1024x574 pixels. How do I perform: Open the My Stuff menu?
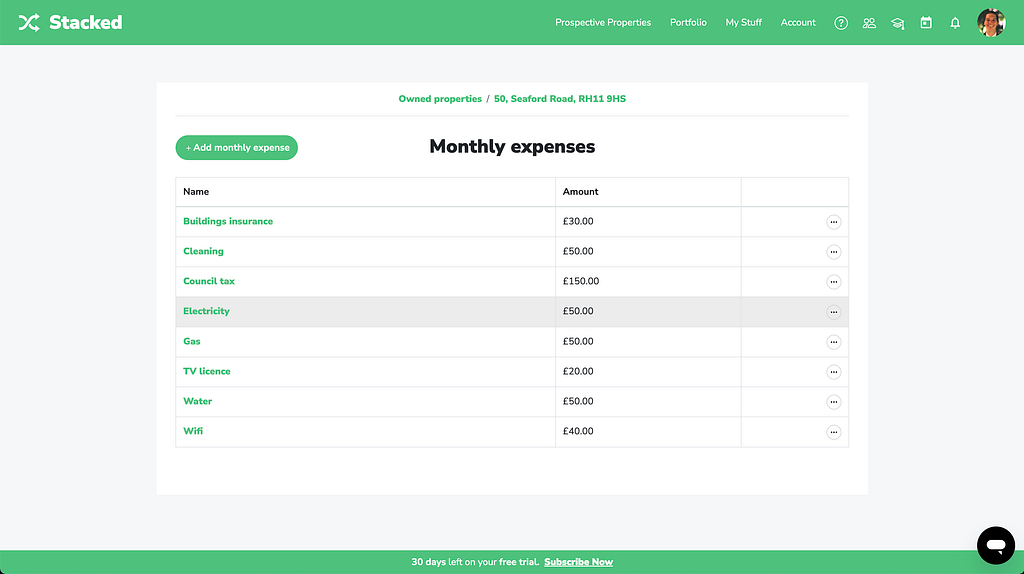pos(743,22)
